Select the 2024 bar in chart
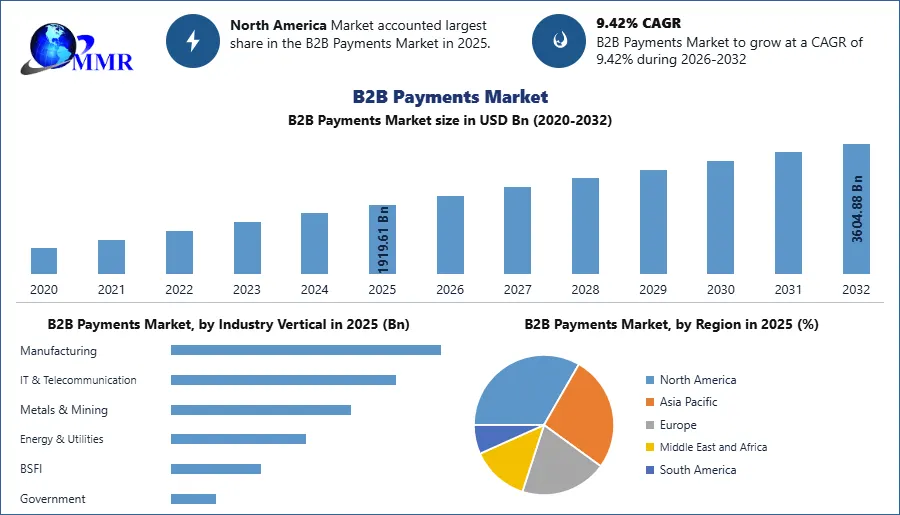 coord(315,243)
